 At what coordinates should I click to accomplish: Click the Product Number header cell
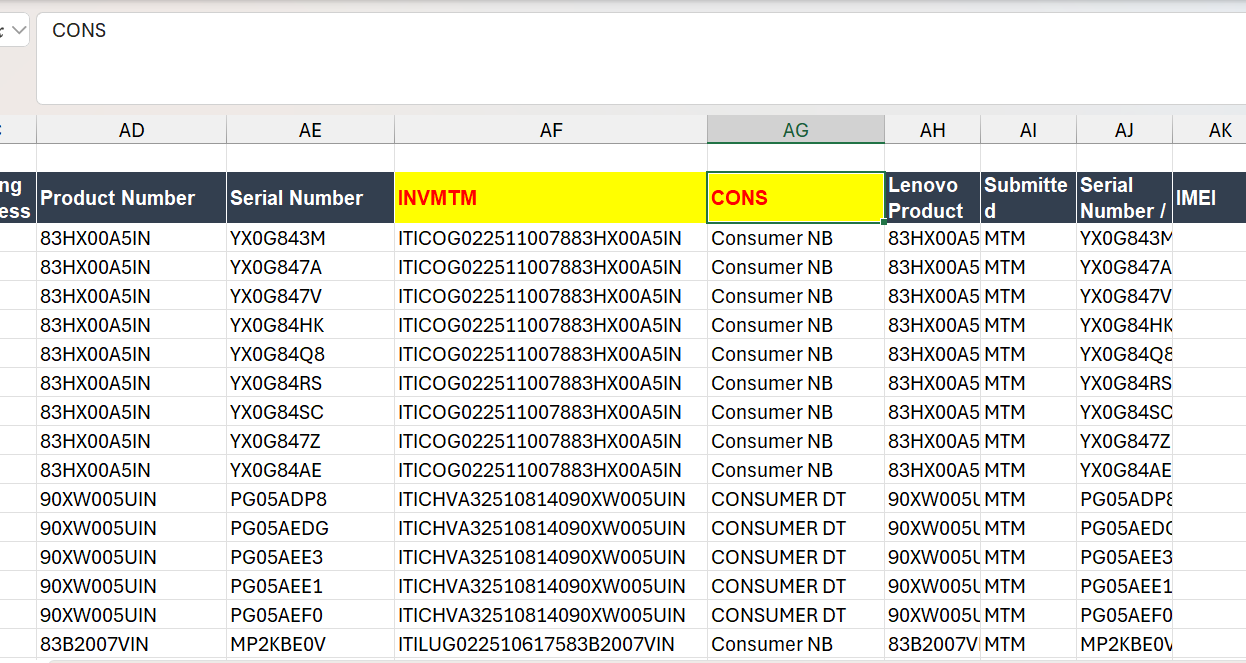(x=131, y=198)
